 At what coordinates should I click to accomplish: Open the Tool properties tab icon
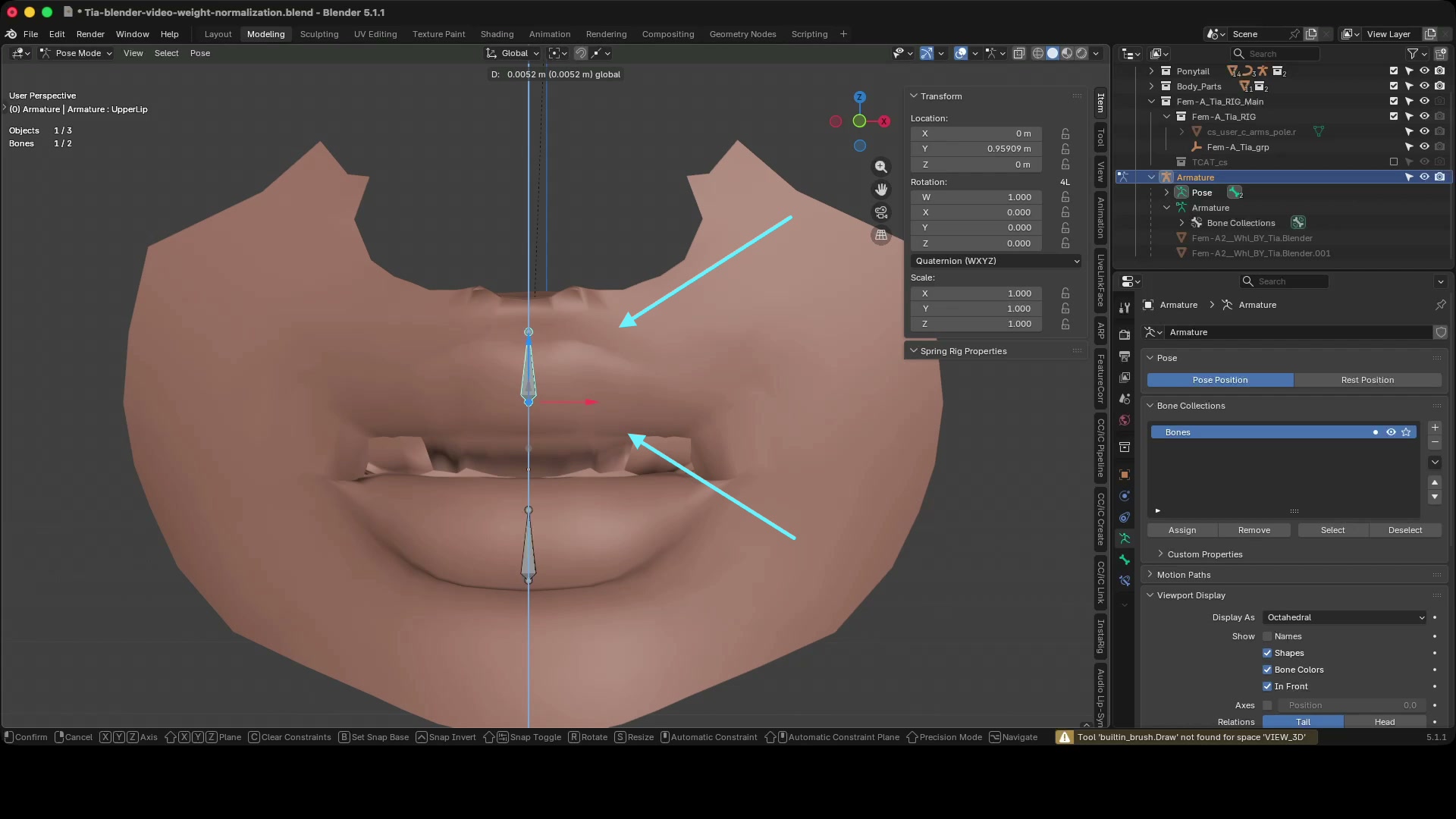click(x=1125, y=307)
